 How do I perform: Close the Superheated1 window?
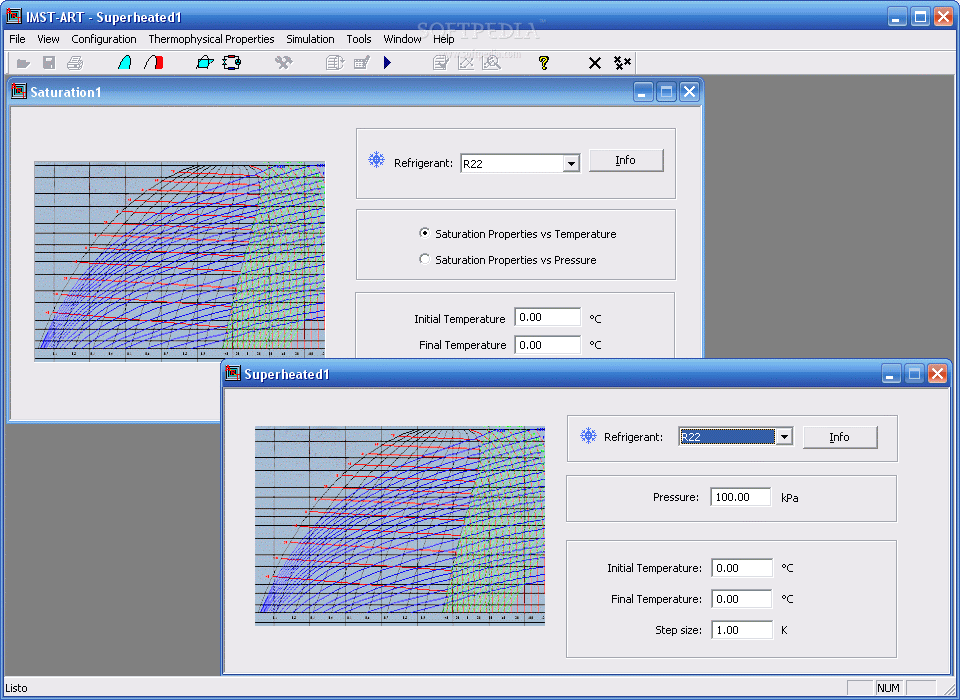(937, 374)
